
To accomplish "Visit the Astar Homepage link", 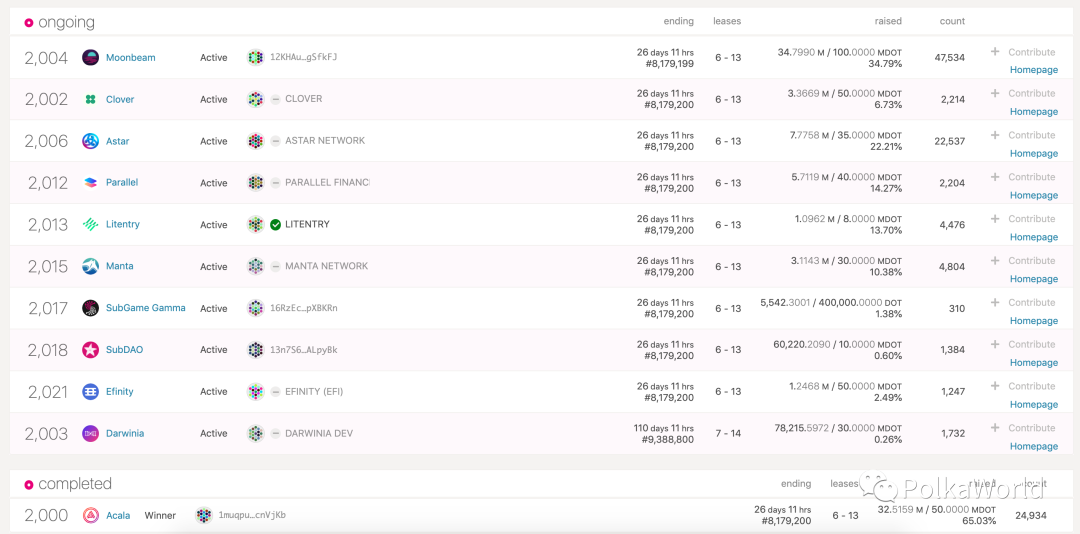I will [1034, 154].
